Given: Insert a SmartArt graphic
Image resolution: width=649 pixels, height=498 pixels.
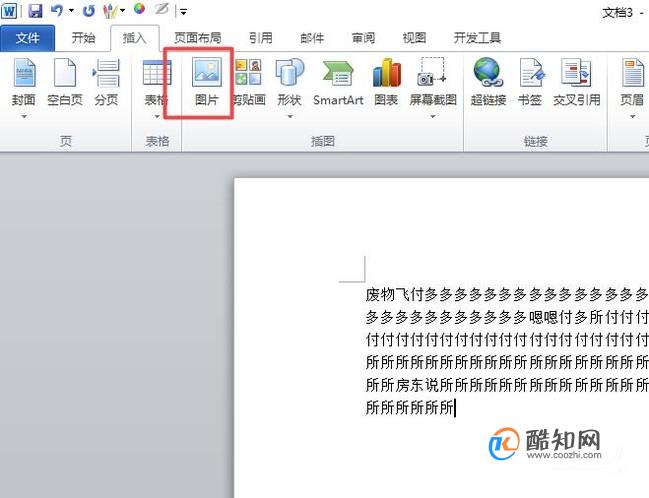Looking at the screenshot, I should click(338, 82).
